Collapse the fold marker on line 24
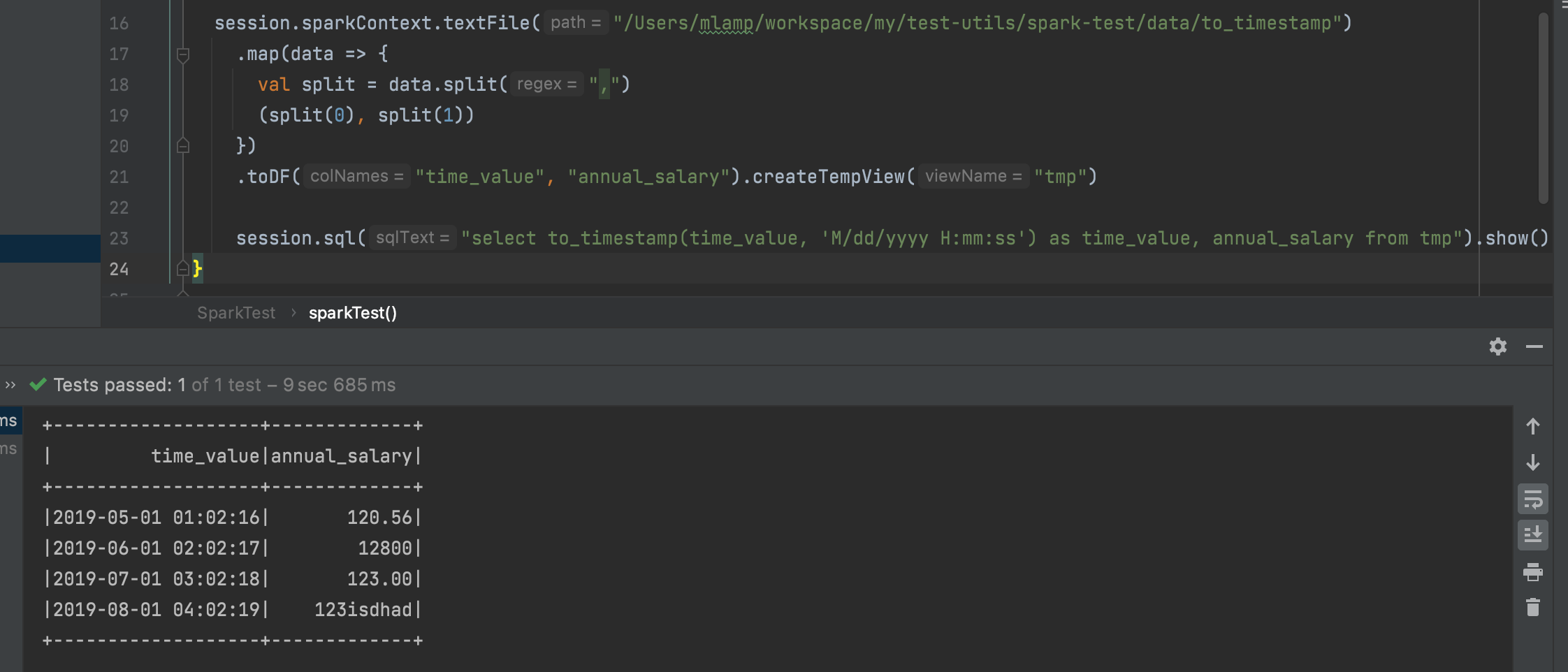 [x=183, y=268]
